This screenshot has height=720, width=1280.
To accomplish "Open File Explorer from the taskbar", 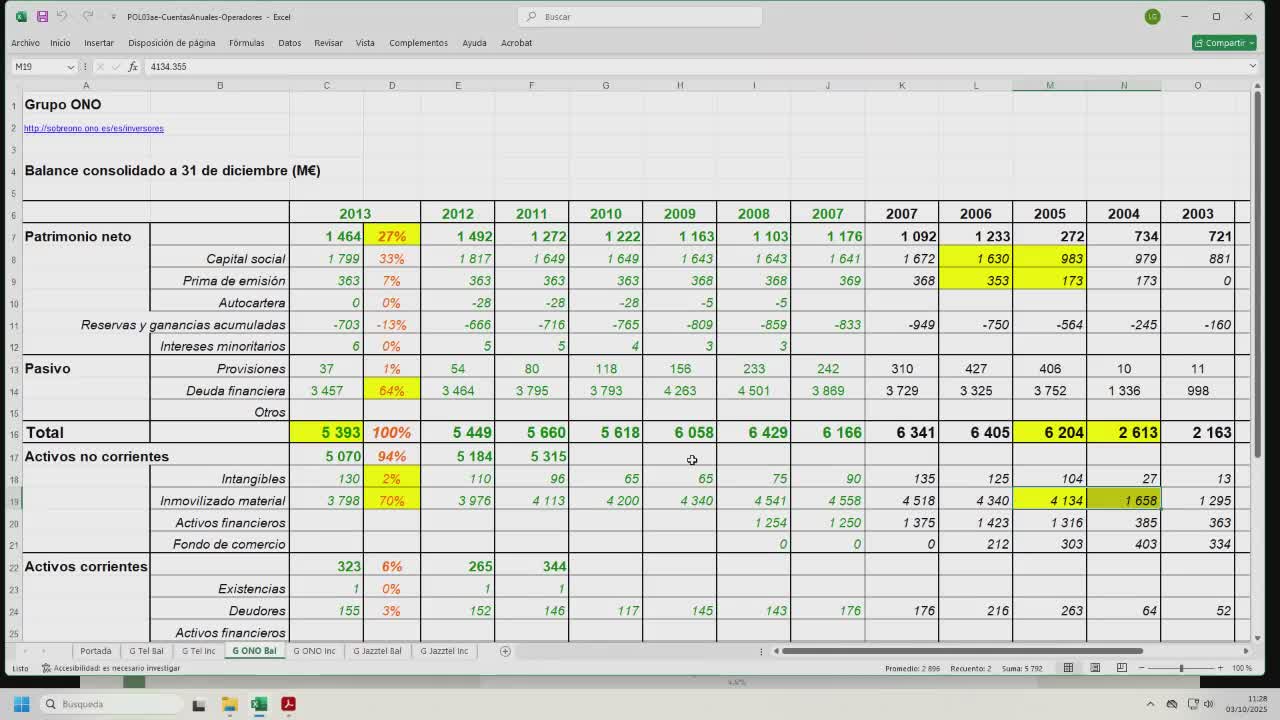I will pos(229,704).
